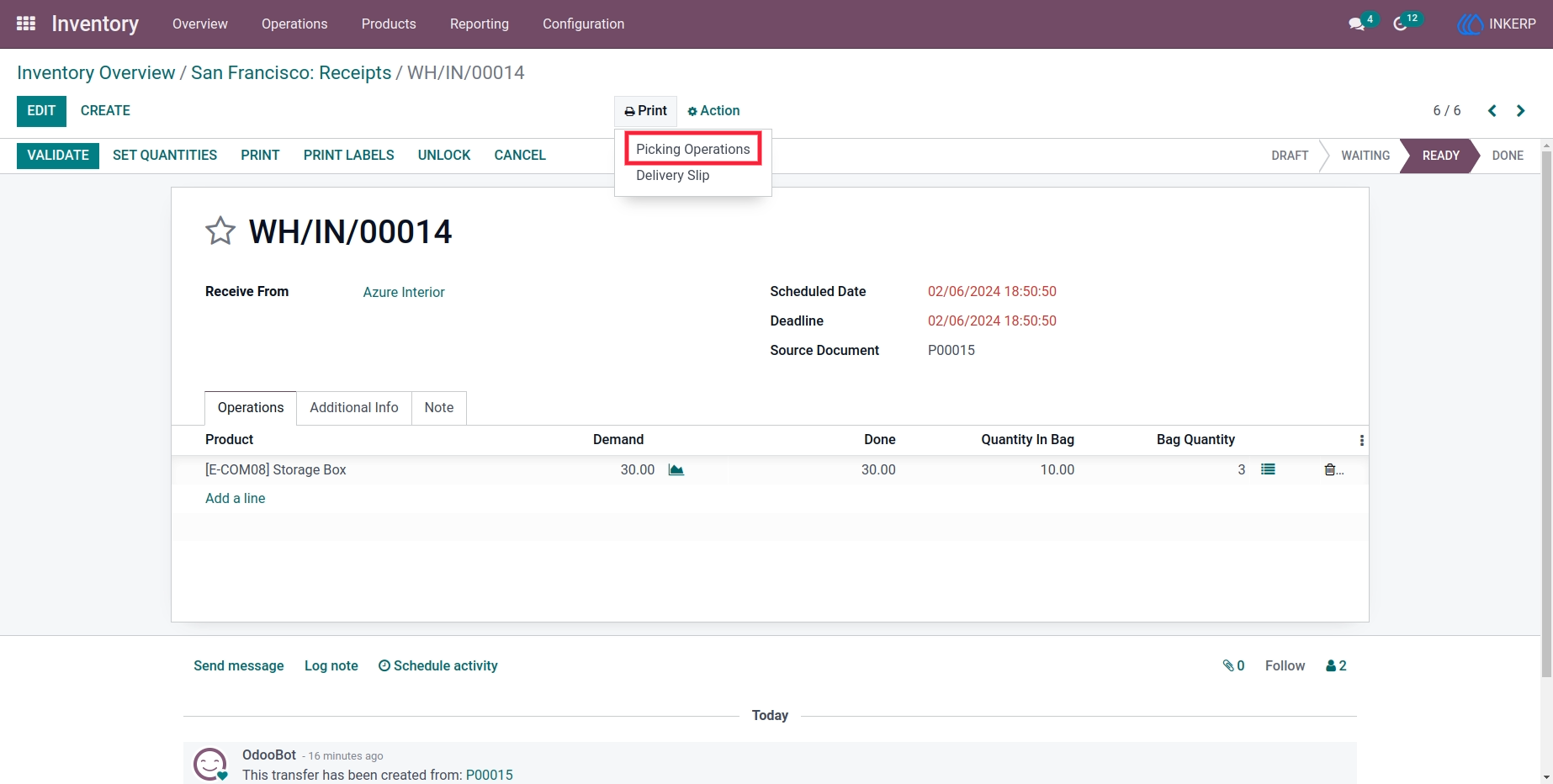Open the Configuration top menu
This screenshot has height=784, width=1553.
coord(584,24)
